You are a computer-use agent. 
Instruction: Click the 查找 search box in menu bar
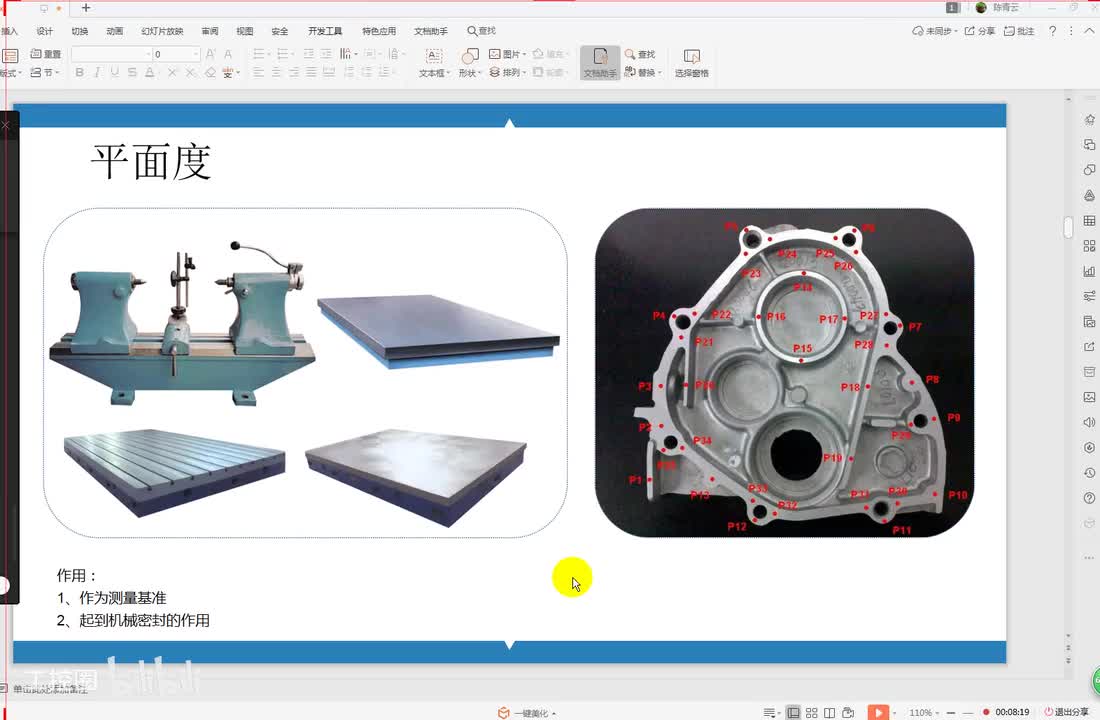point(481,31)
